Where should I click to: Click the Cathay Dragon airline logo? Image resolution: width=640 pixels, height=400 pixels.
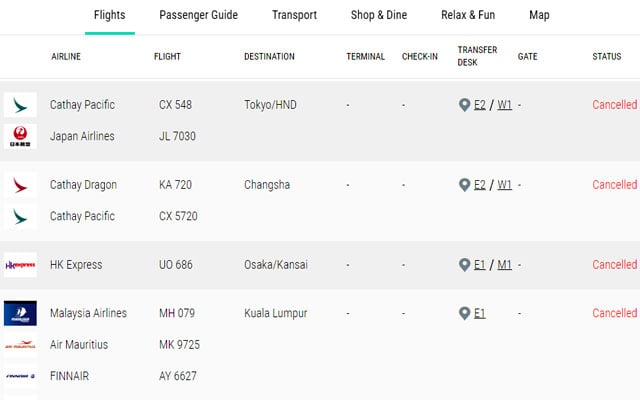(x=20, y=185)
